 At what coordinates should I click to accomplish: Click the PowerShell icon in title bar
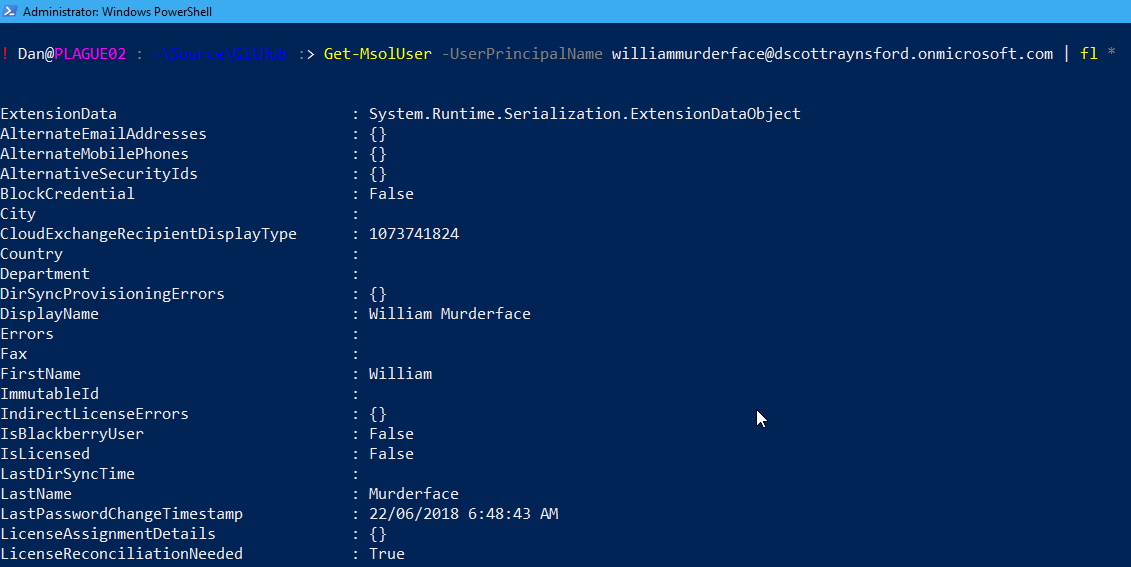tap(10, 12)
